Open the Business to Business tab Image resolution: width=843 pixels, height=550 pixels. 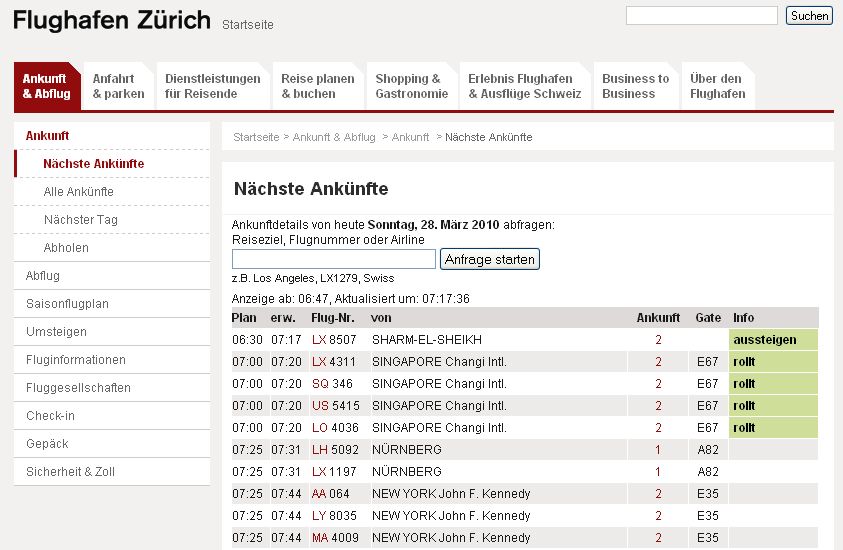[x=635, y=86]
